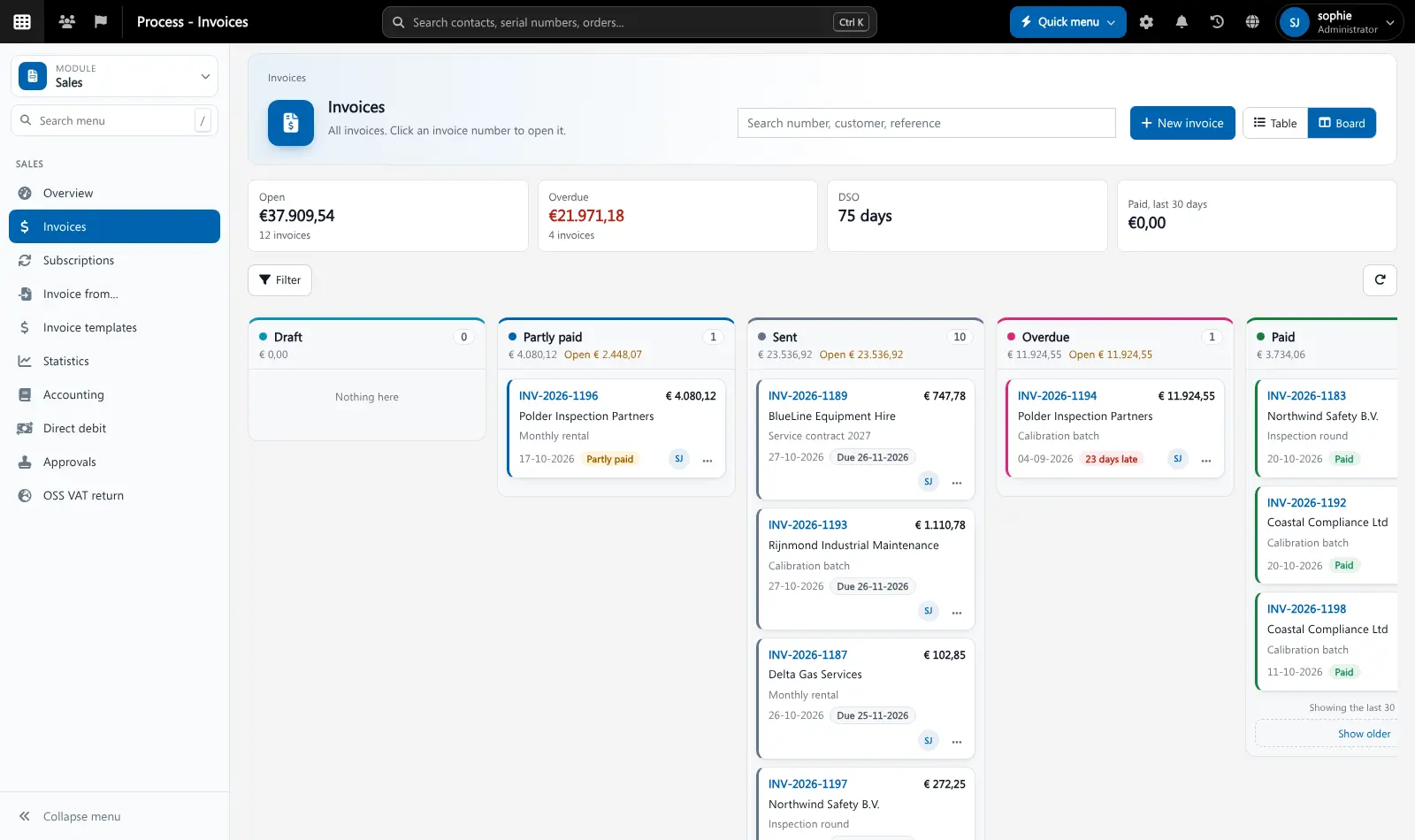Open OSS VAT return in sidebar
The width and height of the screenshot is (1415, 840).
point(114,496)
